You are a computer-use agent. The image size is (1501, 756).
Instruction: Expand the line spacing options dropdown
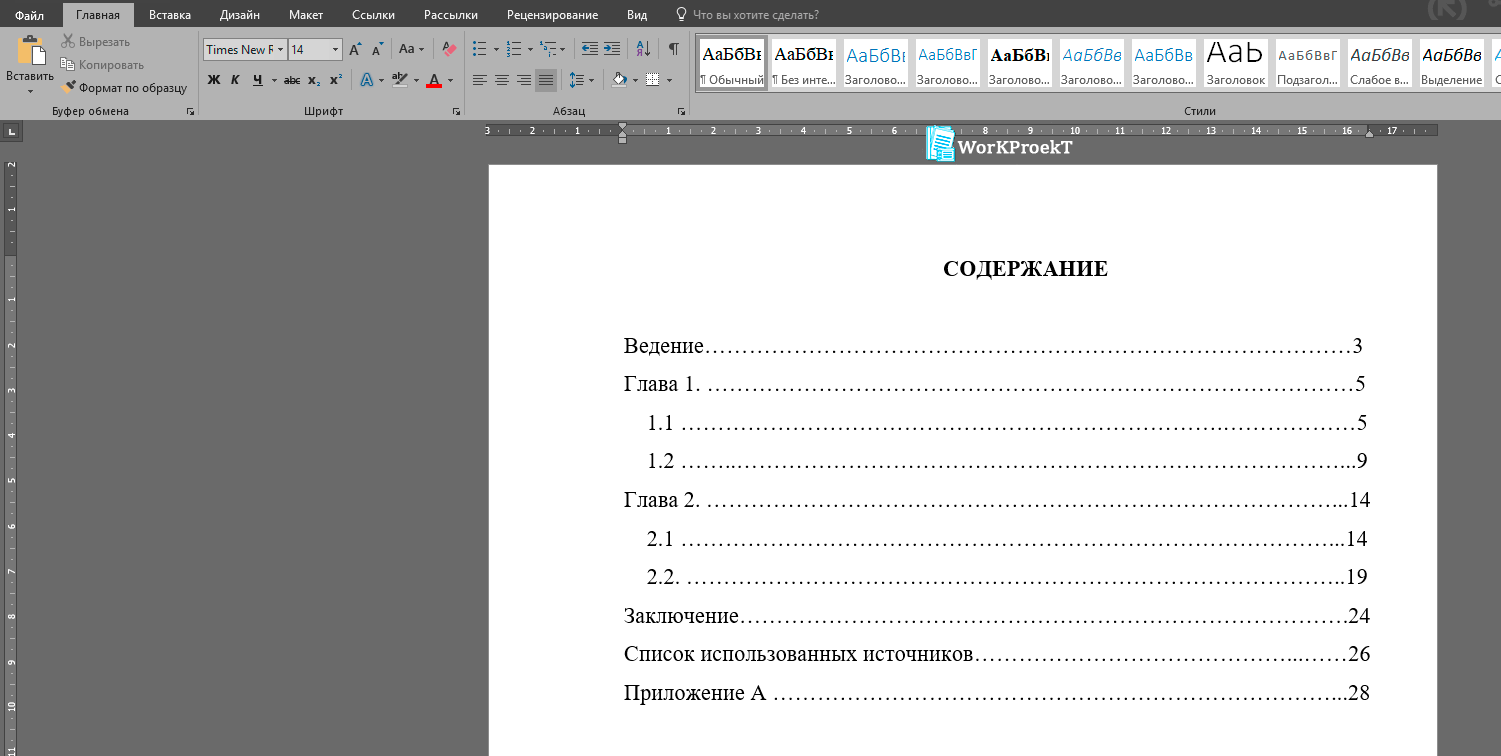point(591,80)
